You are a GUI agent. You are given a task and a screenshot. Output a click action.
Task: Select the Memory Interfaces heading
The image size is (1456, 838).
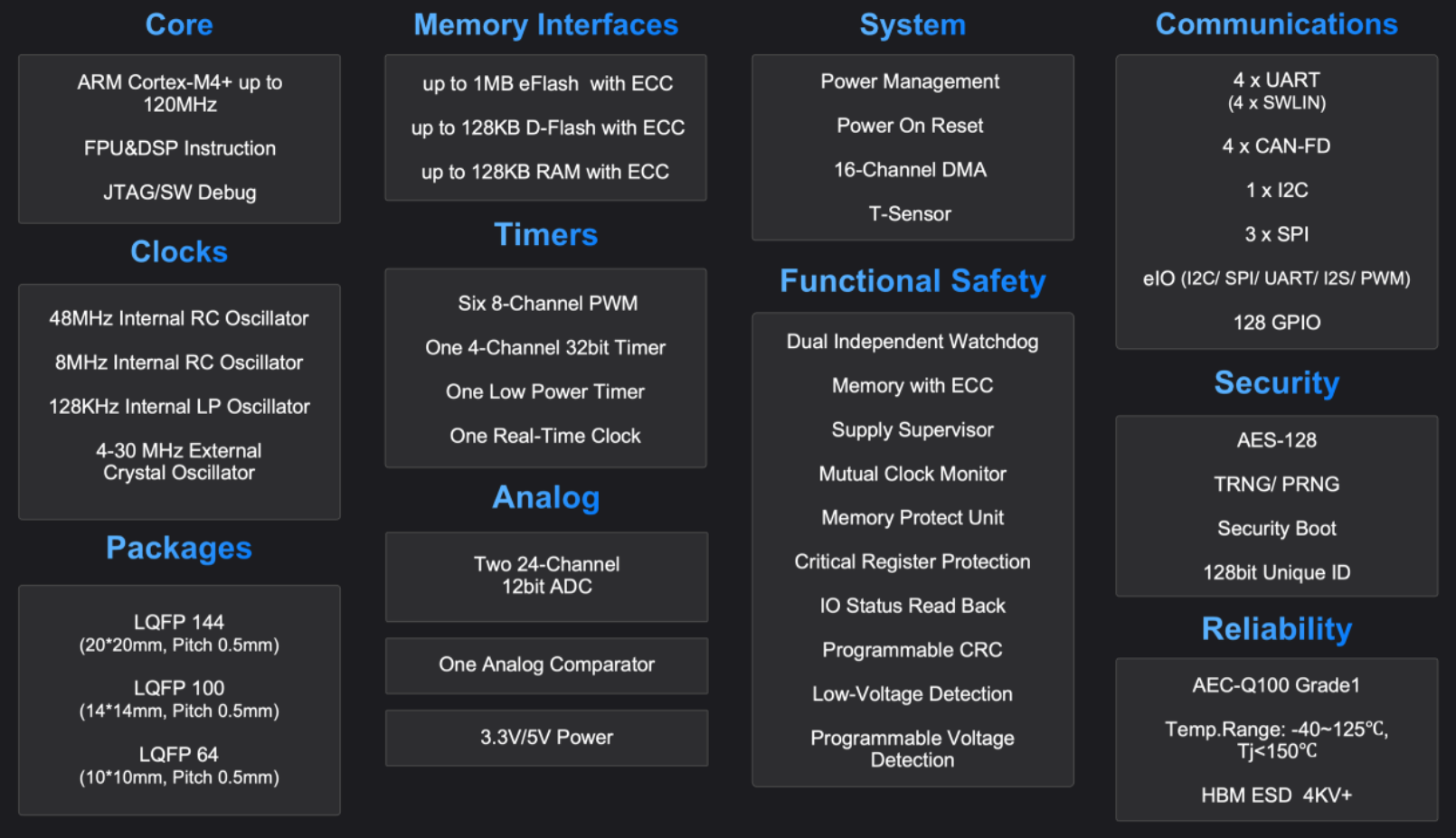click(x=545, y=24)
